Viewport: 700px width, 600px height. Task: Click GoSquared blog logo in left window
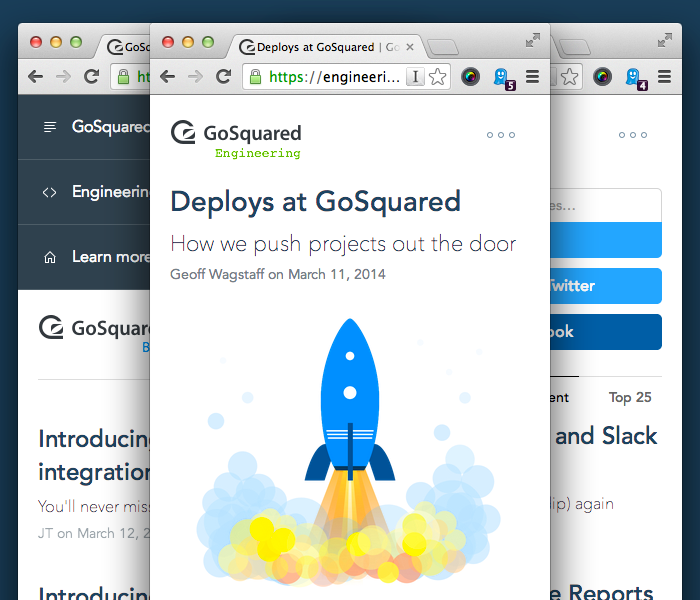click(94, 333)
